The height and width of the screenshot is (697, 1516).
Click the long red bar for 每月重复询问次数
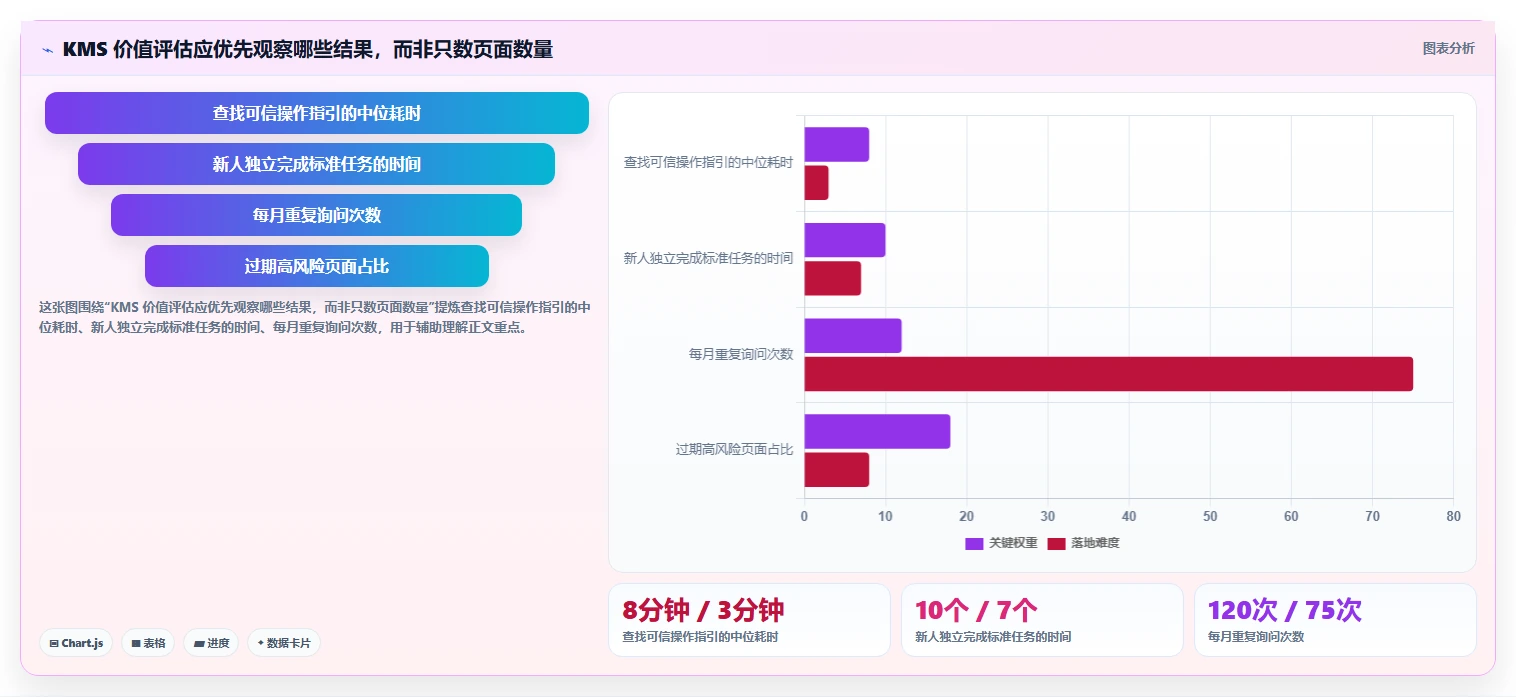(1109, 374)
